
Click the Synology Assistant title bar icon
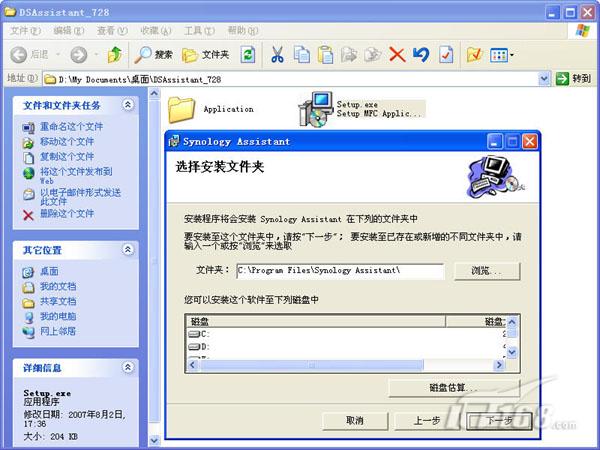[x=174, y=141]
